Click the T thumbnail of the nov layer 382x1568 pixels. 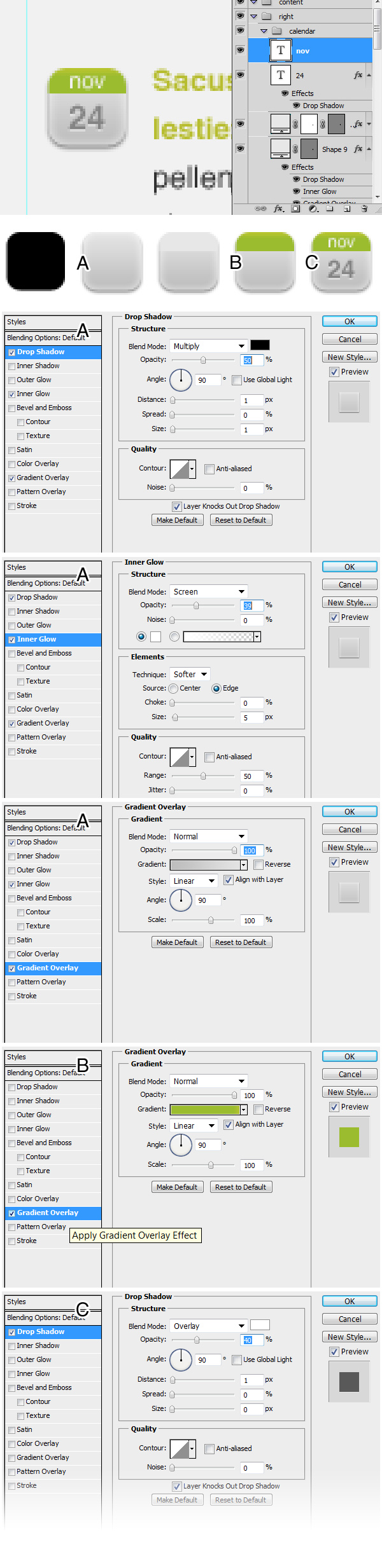(281, 50)
